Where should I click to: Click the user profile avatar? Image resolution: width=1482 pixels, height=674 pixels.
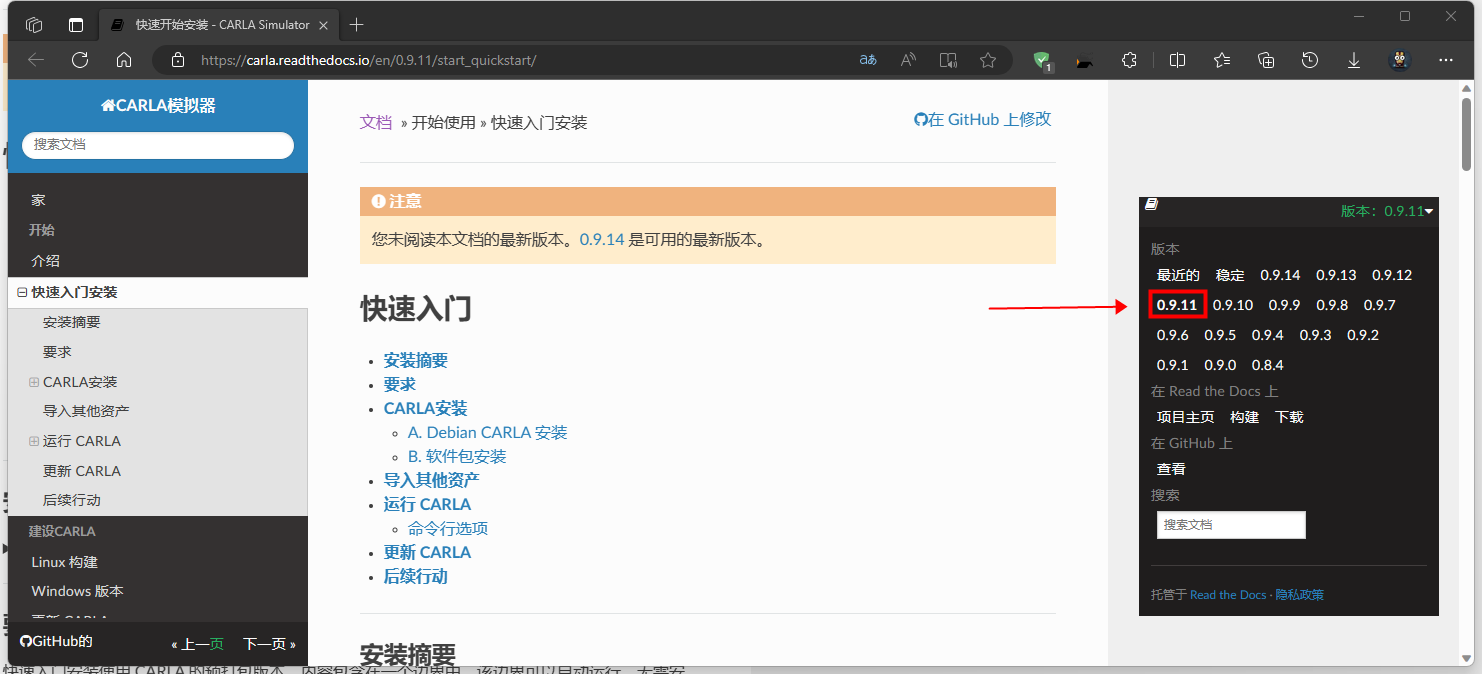click(x=1400, y=60)
